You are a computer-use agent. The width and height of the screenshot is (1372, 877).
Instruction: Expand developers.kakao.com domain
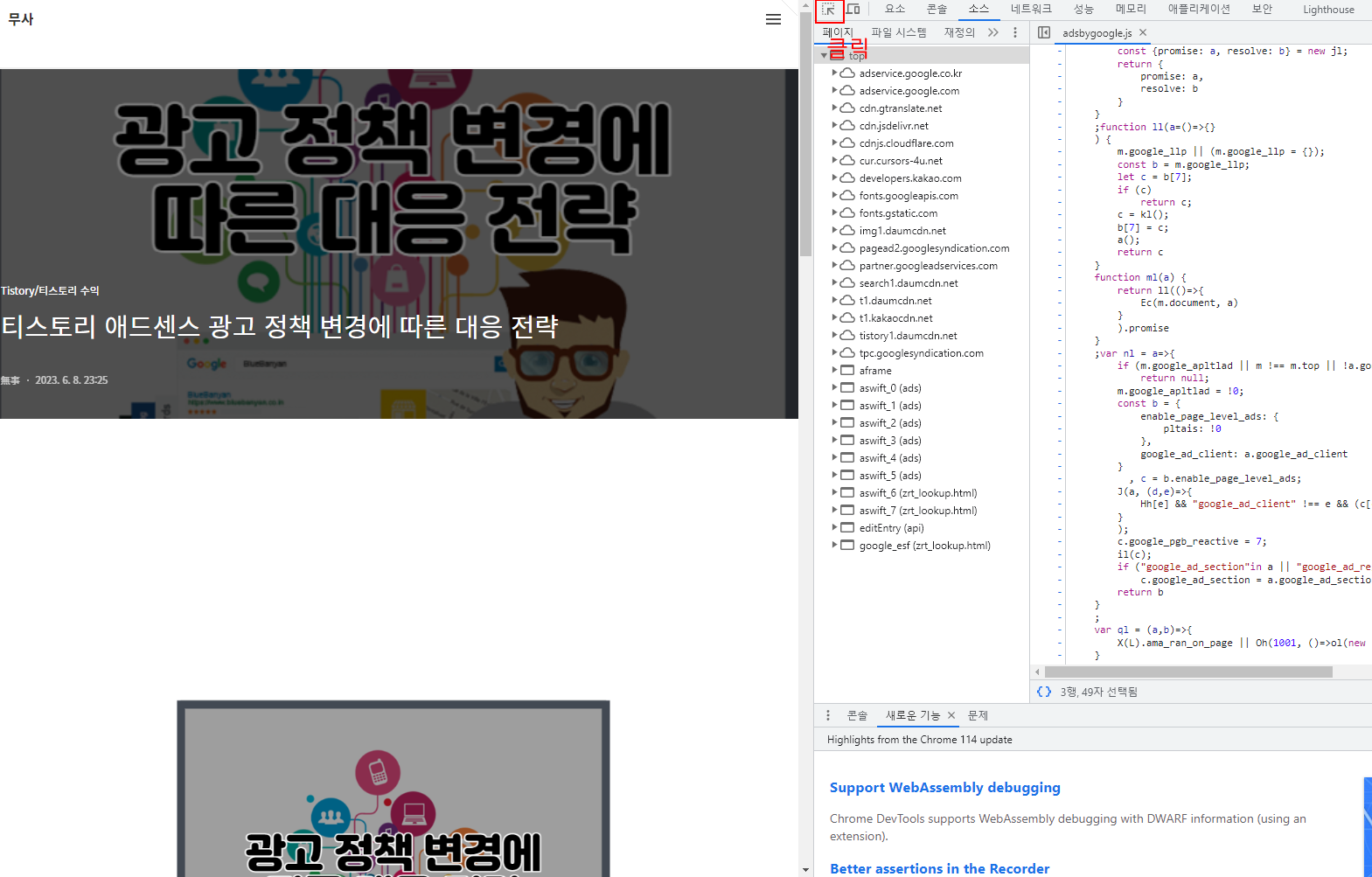tap(834, 177)
